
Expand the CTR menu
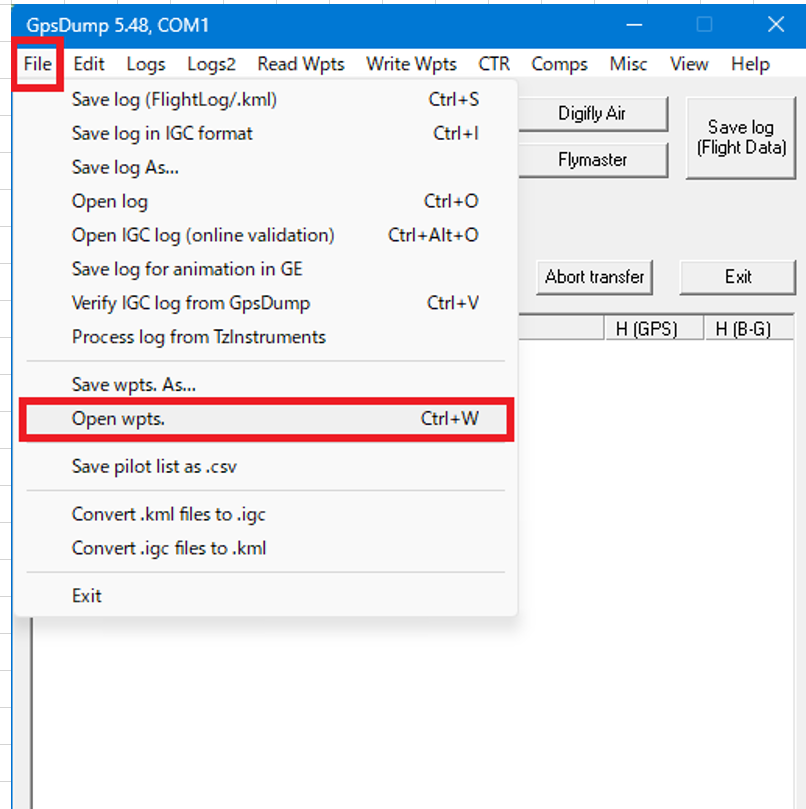[493, 64]
